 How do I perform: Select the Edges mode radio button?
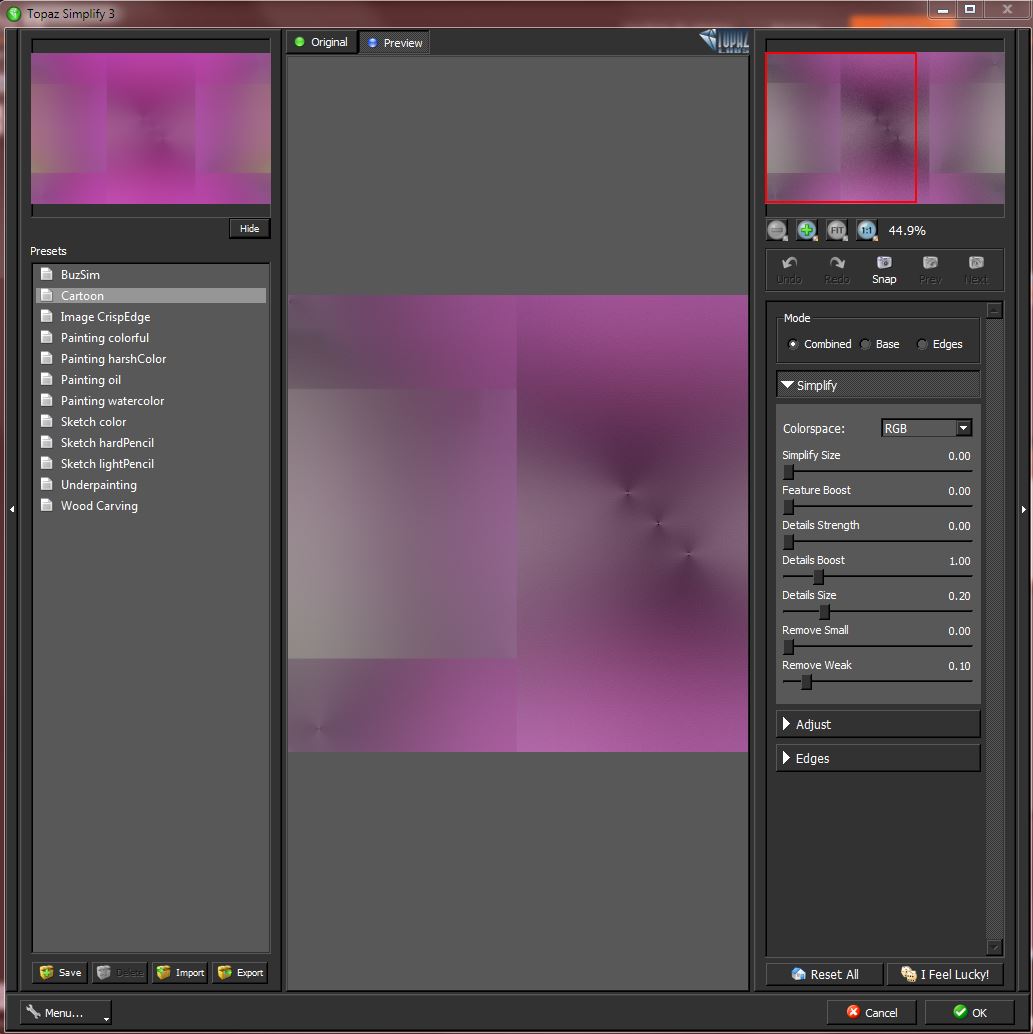coord(922,344)
